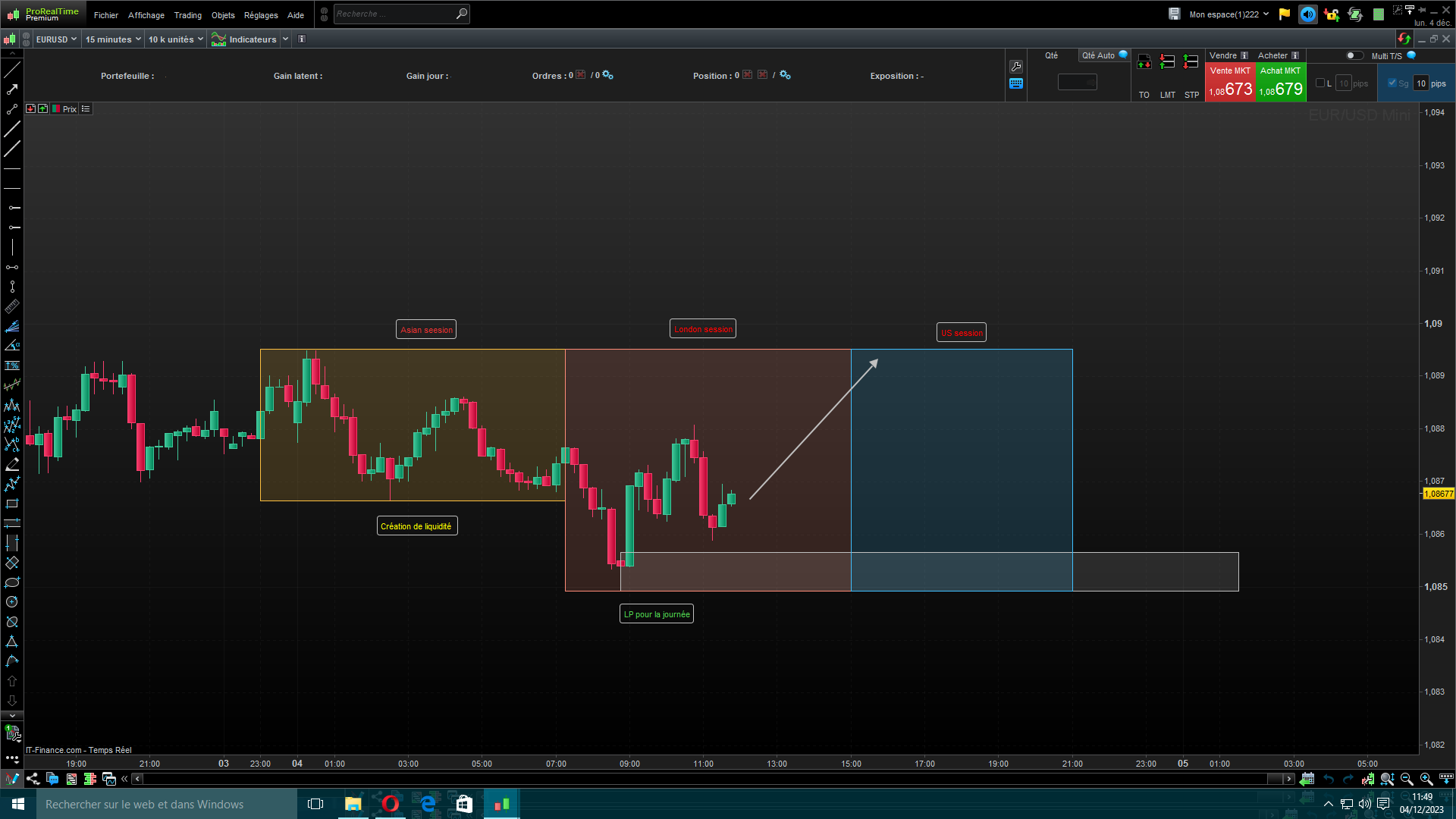Open the EURUSD instrument dropdown

56,39
